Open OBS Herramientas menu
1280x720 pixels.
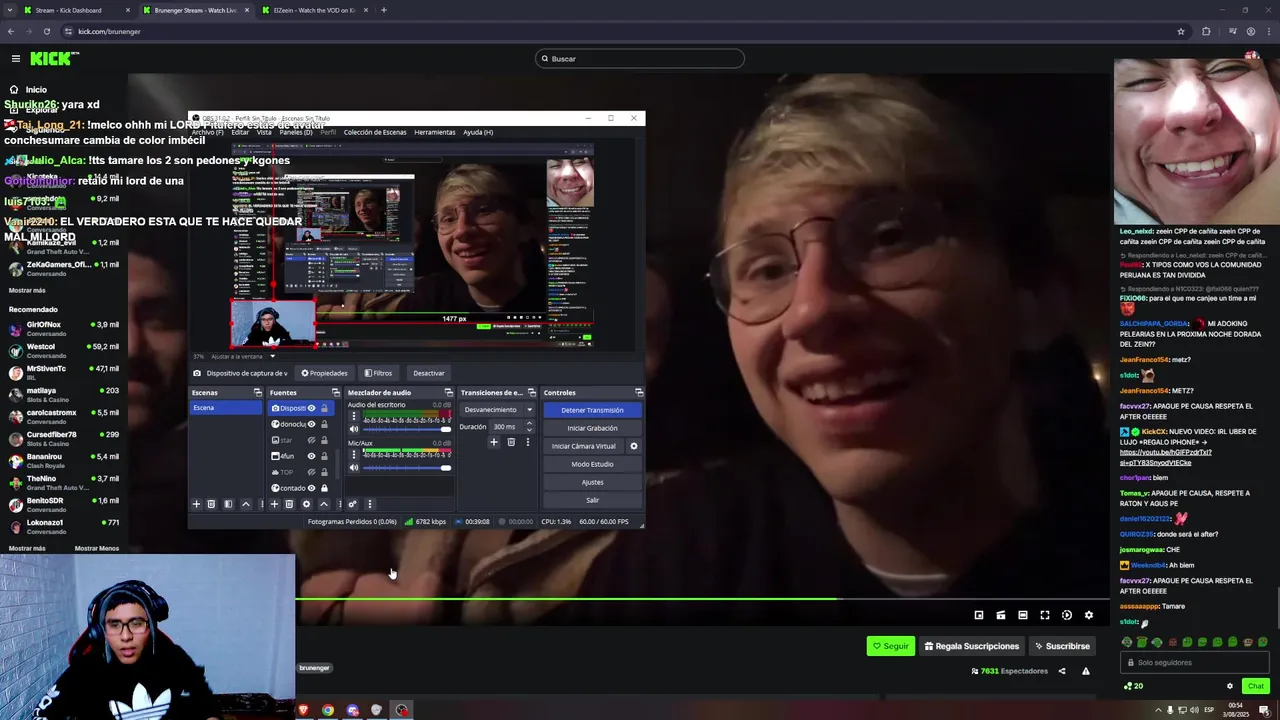435,132
